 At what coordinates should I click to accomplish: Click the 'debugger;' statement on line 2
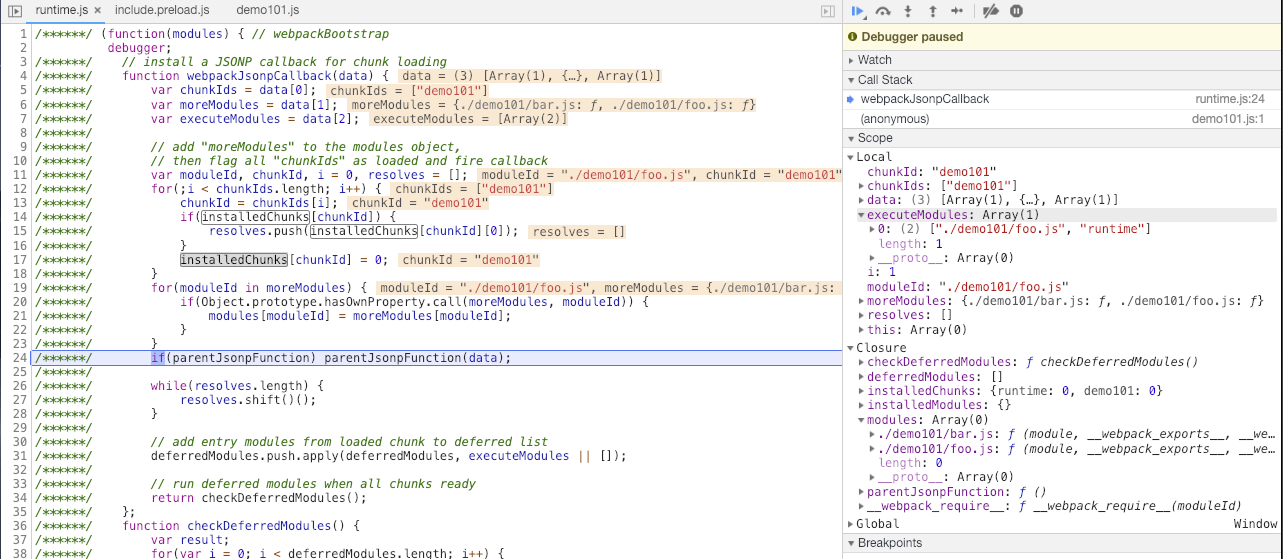140,48
